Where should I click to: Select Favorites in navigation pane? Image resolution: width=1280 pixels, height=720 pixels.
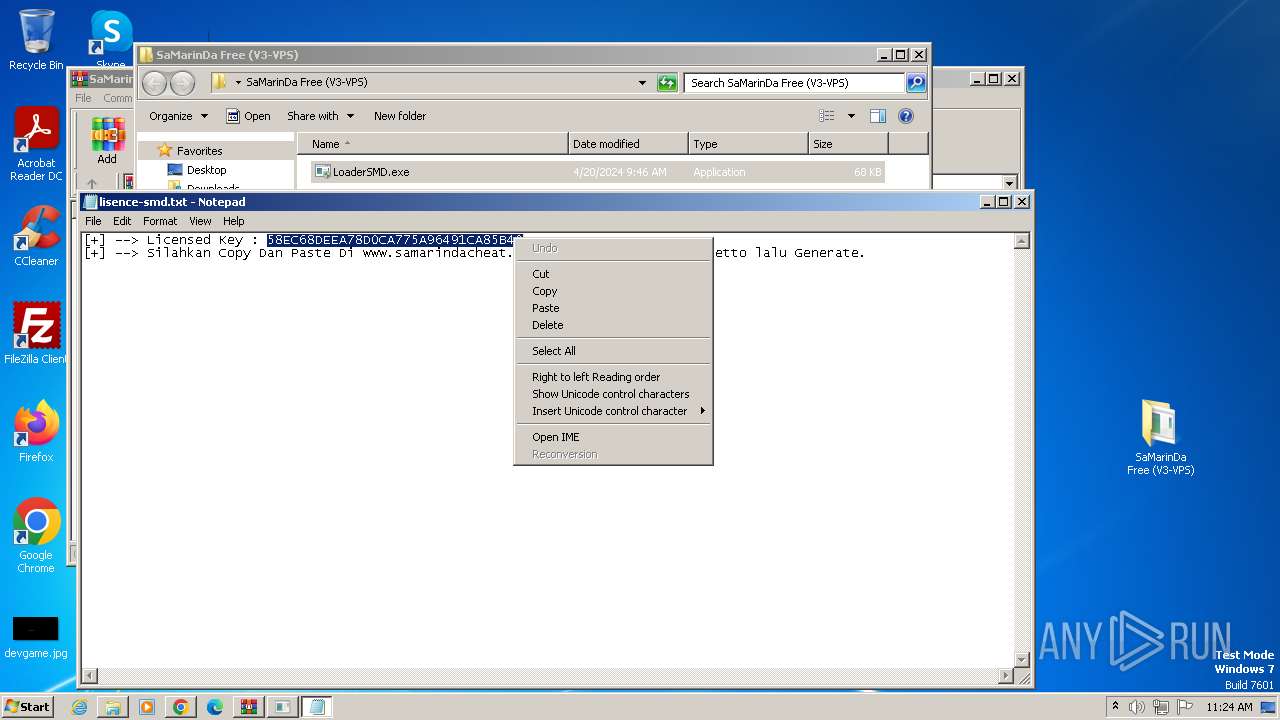(199, 151)
